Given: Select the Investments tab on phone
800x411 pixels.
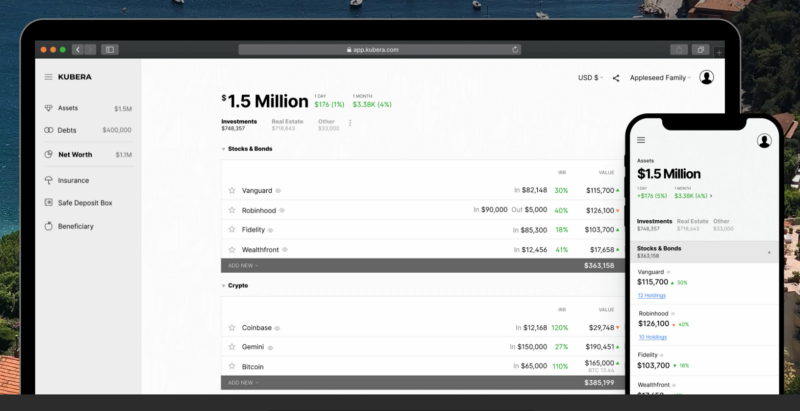Looking at the screenshot, I should point(655,225).
